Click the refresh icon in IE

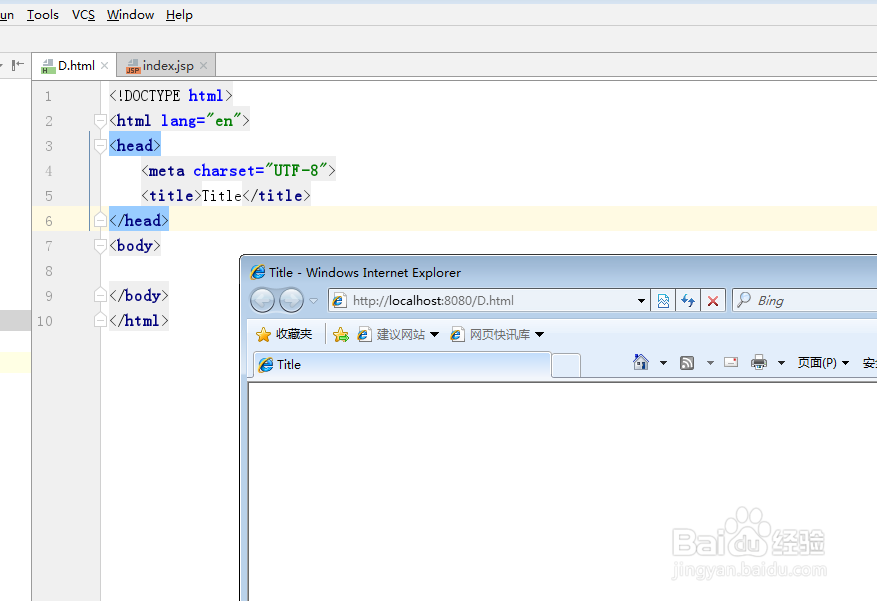pos(688,301)
